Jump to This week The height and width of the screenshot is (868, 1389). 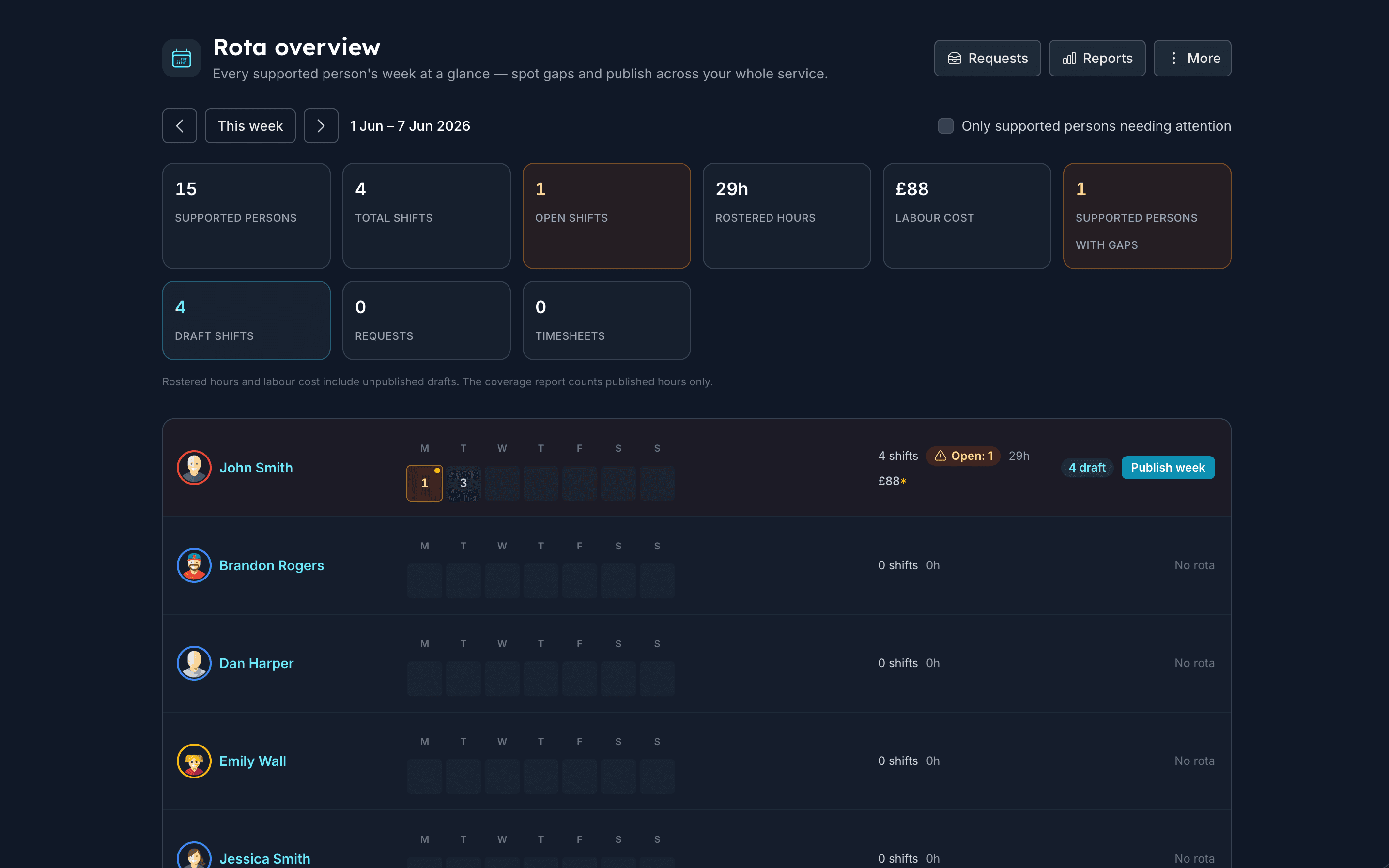coord(250,126)
